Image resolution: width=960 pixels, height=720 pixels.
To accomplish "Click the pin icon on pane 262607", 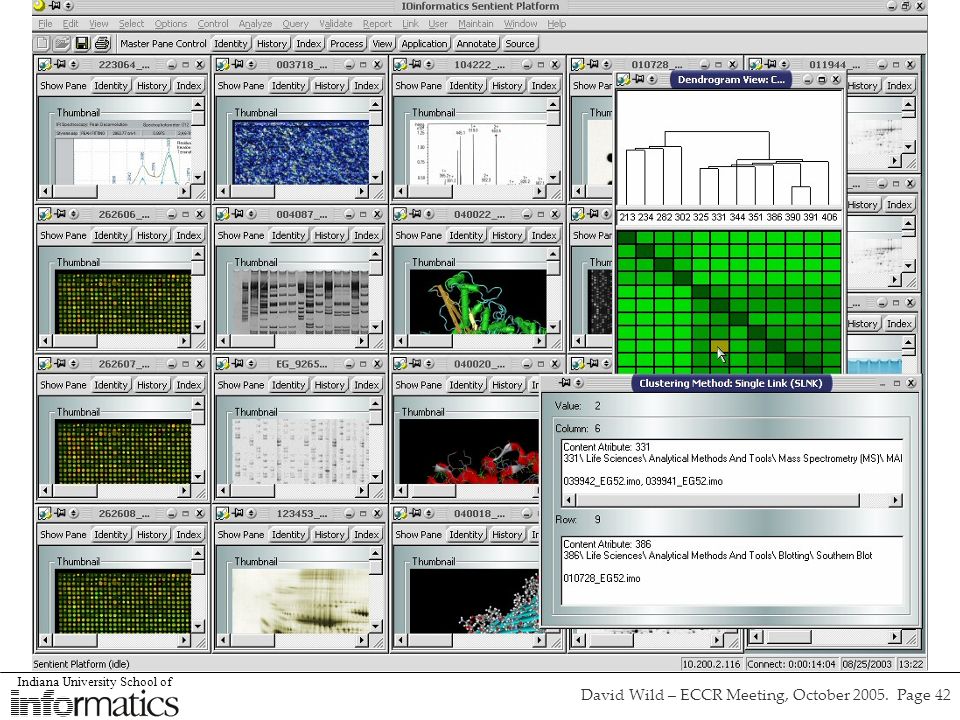I will 60,363.
